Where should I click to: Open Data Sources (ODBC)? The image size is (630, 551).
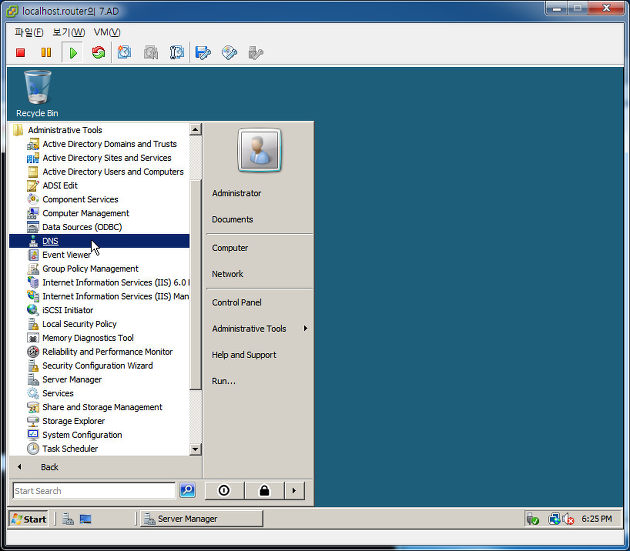99,227
